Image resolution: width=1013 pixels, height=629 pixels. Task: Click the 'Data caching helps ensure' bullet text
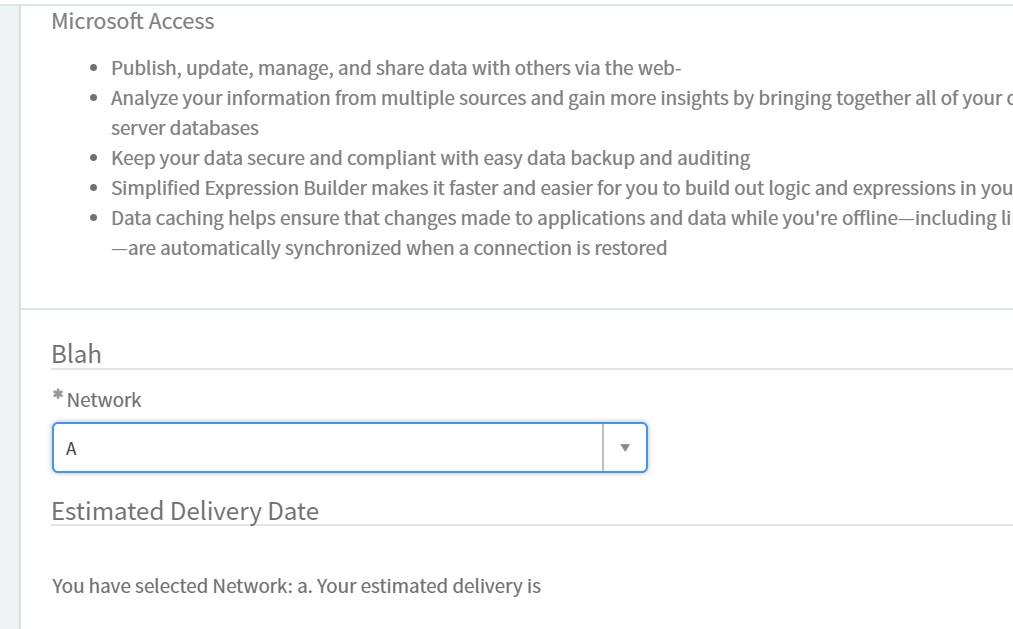click(560, 218)
